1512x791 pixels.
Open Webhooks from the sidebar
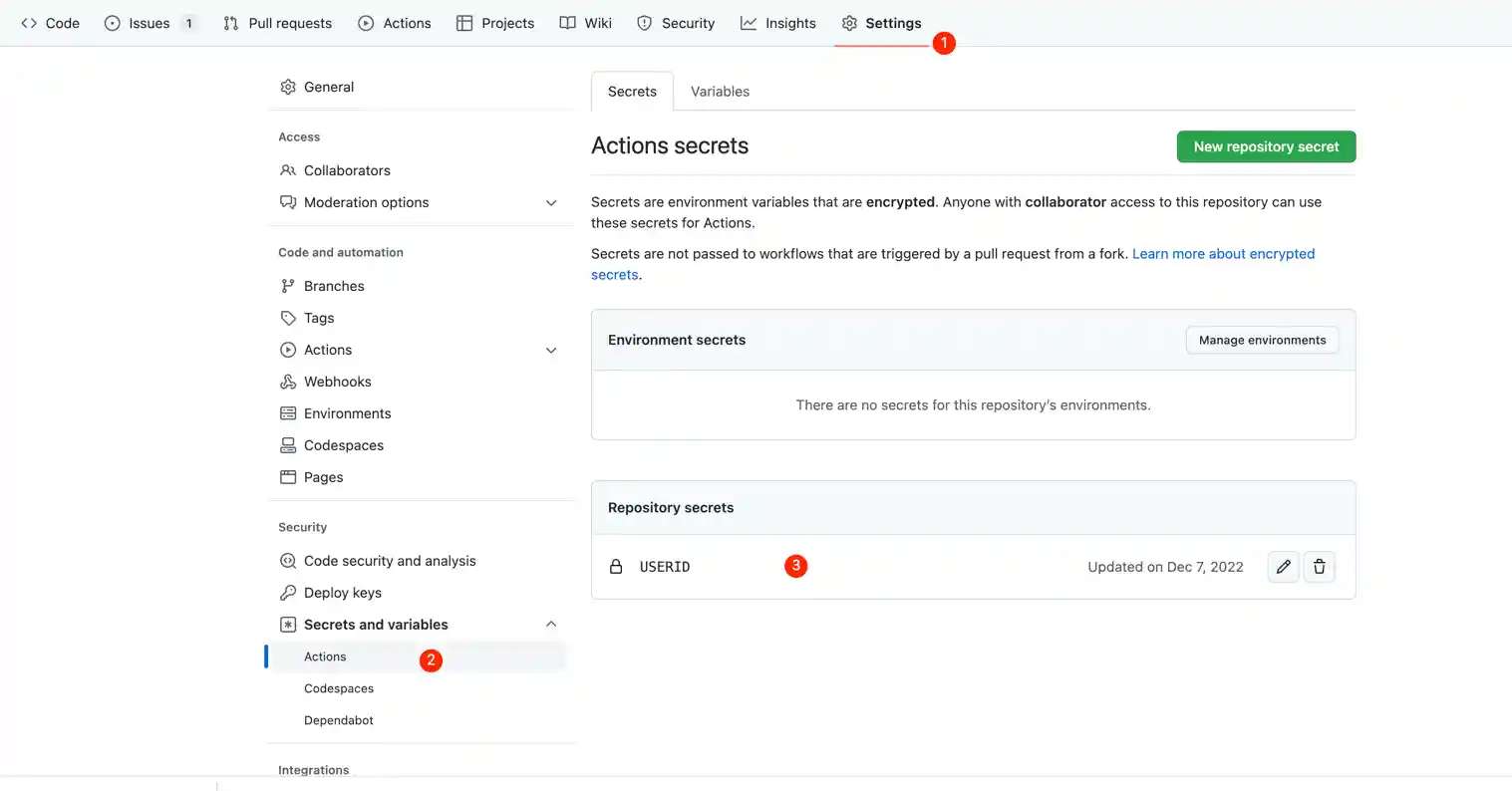(337, 382)
